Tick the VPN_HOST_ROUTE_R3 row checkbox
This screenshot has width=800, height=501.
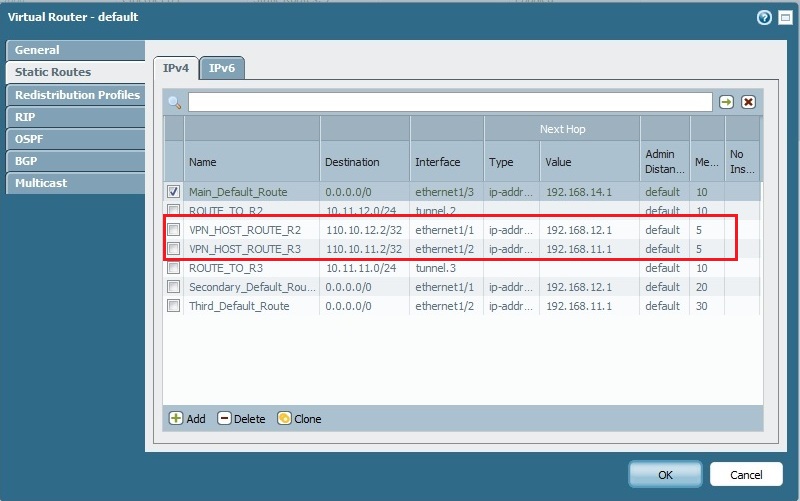175,248
